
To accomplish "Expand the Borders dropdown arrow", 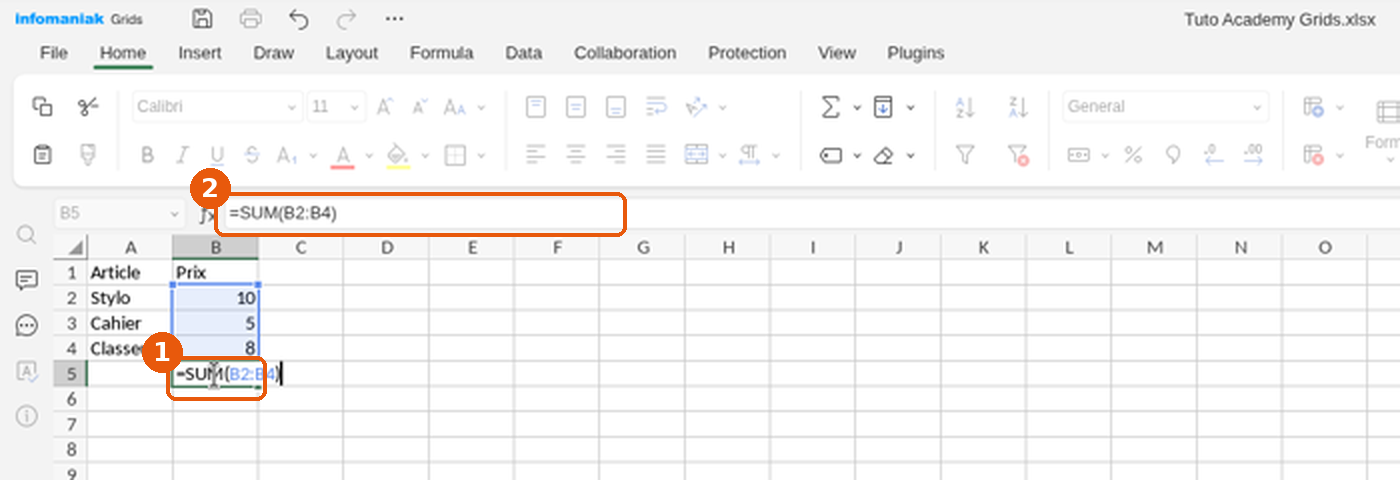I will coord(482,156).
